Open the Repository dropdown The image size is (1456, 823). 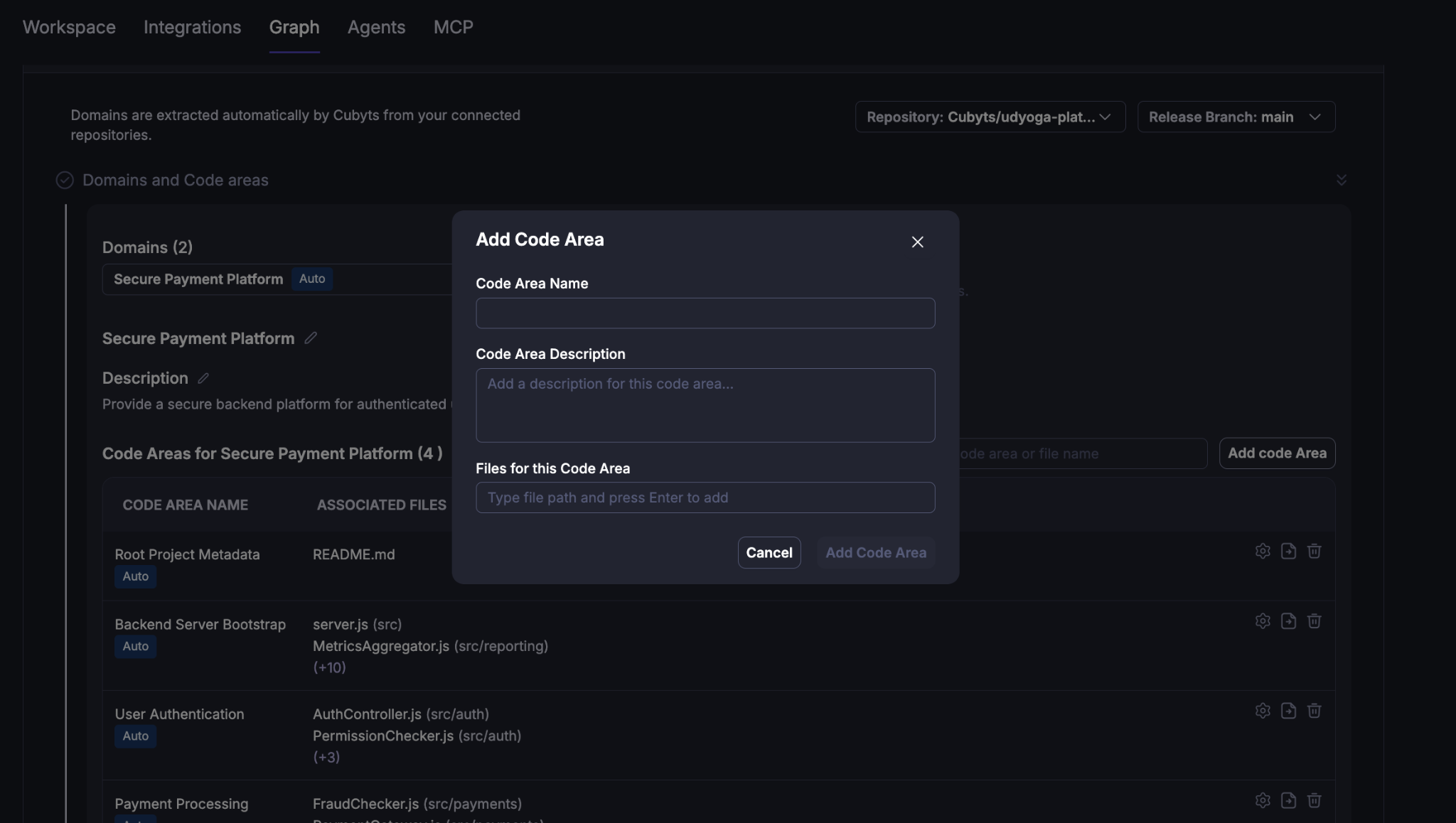990,117
